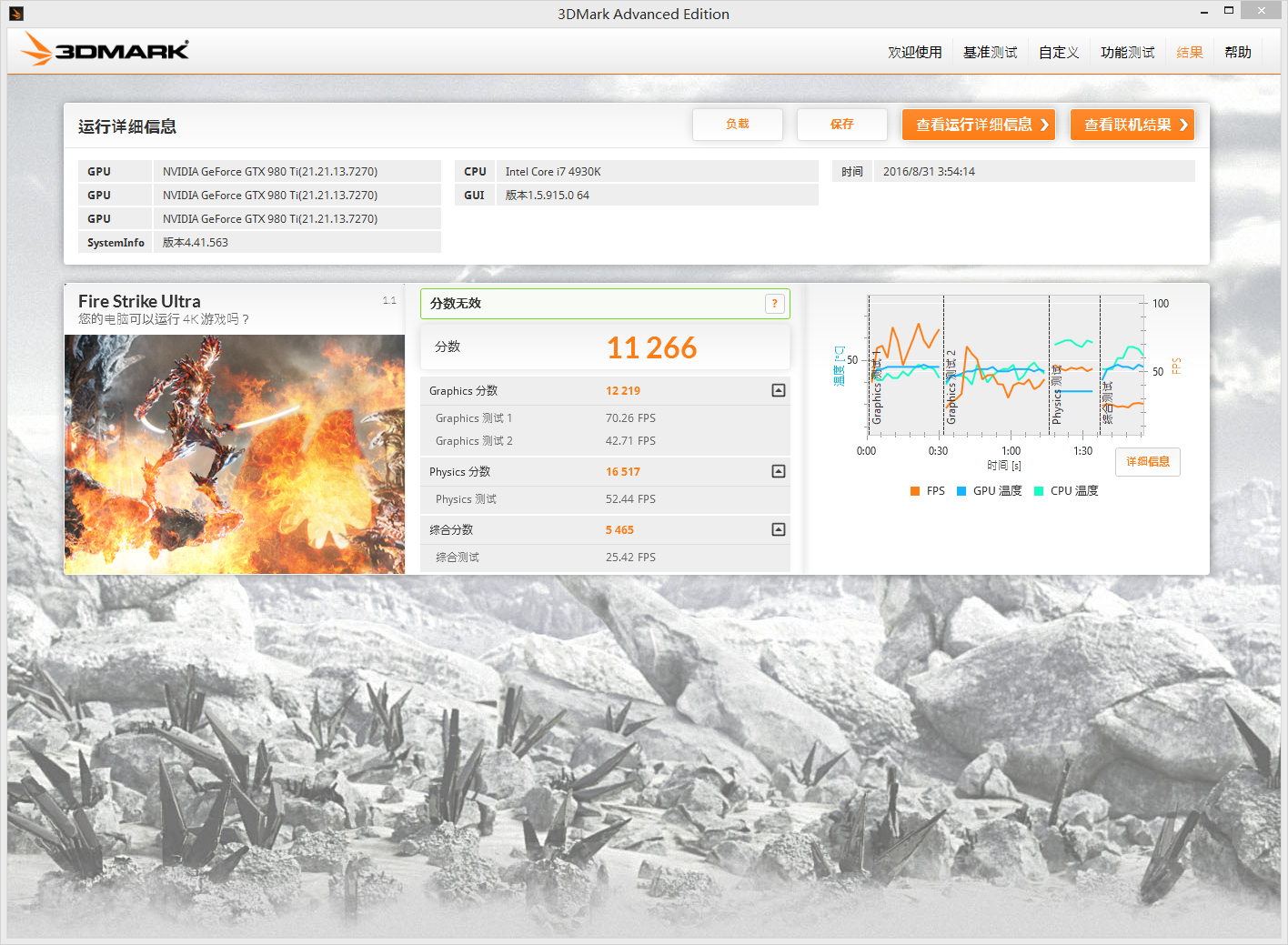Screen dimensions: 1288x945
Task: Click the Physics 分数 label
Action: tap(459, 472)
